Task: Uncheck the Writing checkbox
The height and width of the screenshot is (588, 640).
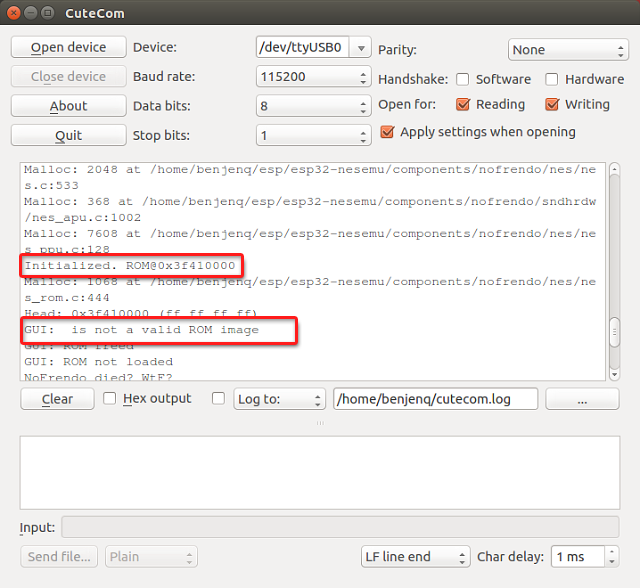Action: coord(552,104)
